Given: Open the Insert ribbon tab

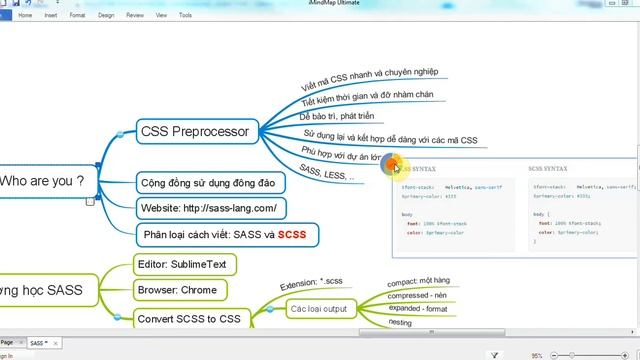Looking at the screenshot, I should (51, 15).
